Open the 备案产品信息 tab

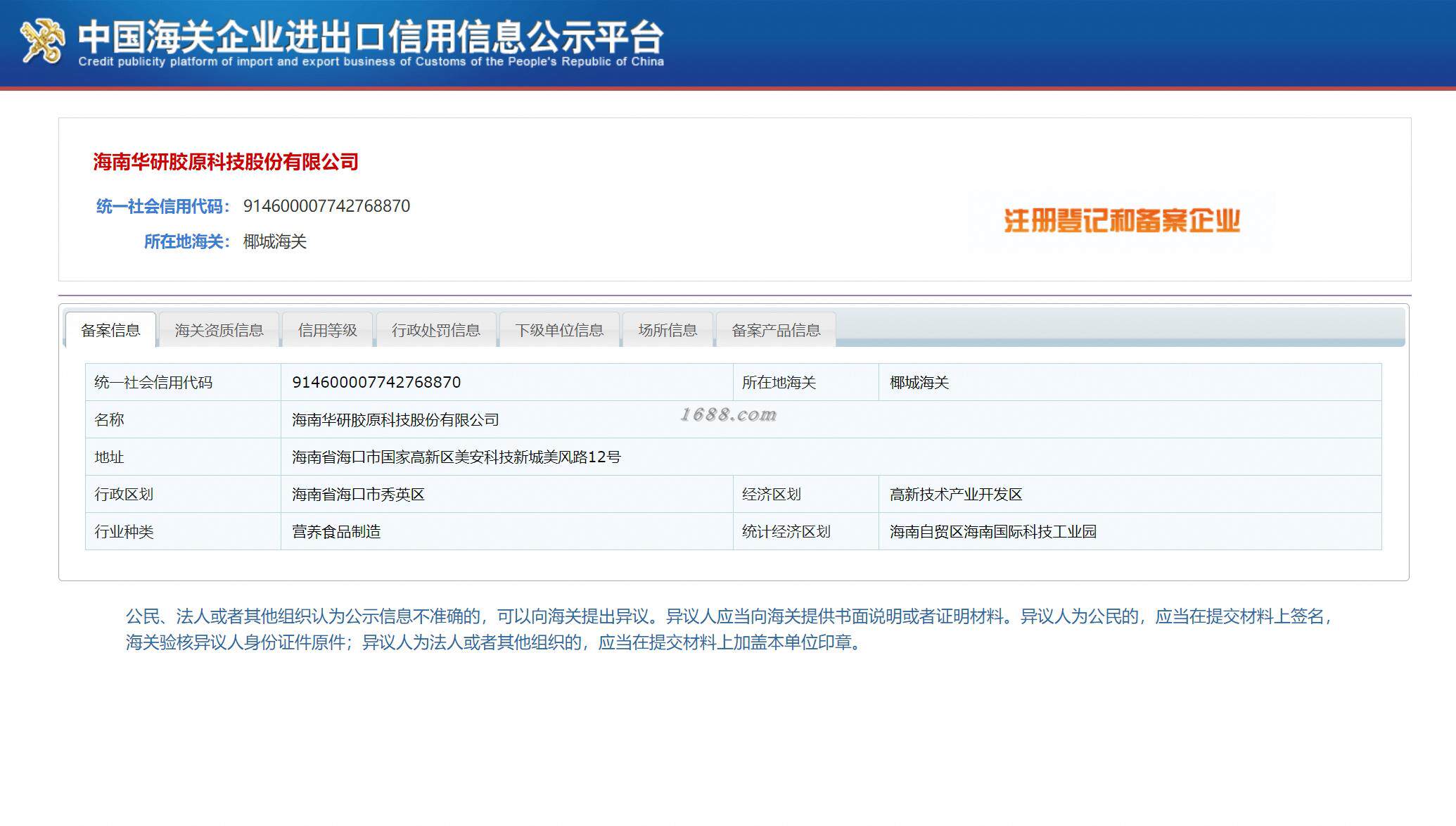coord(775,330)
